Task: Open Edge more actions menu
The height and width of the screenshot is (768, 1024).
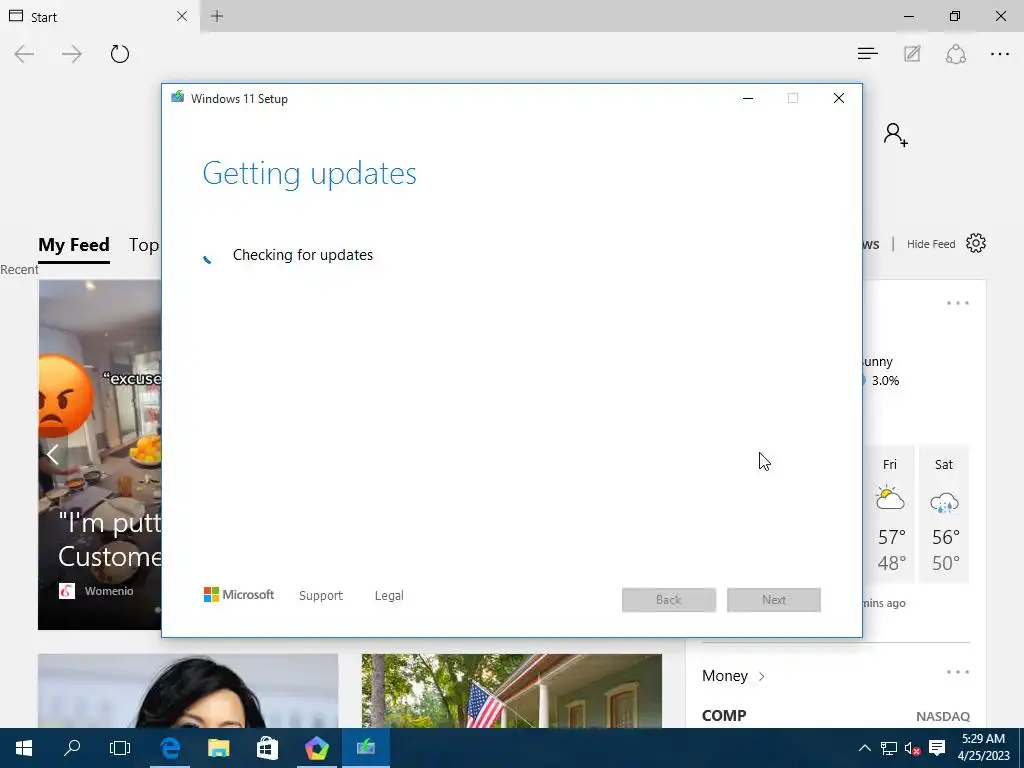Action: click(x=1000, y=54)
